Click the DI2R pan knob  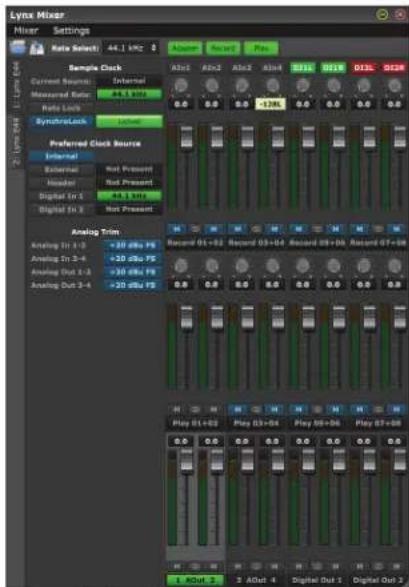pos(394,86)
